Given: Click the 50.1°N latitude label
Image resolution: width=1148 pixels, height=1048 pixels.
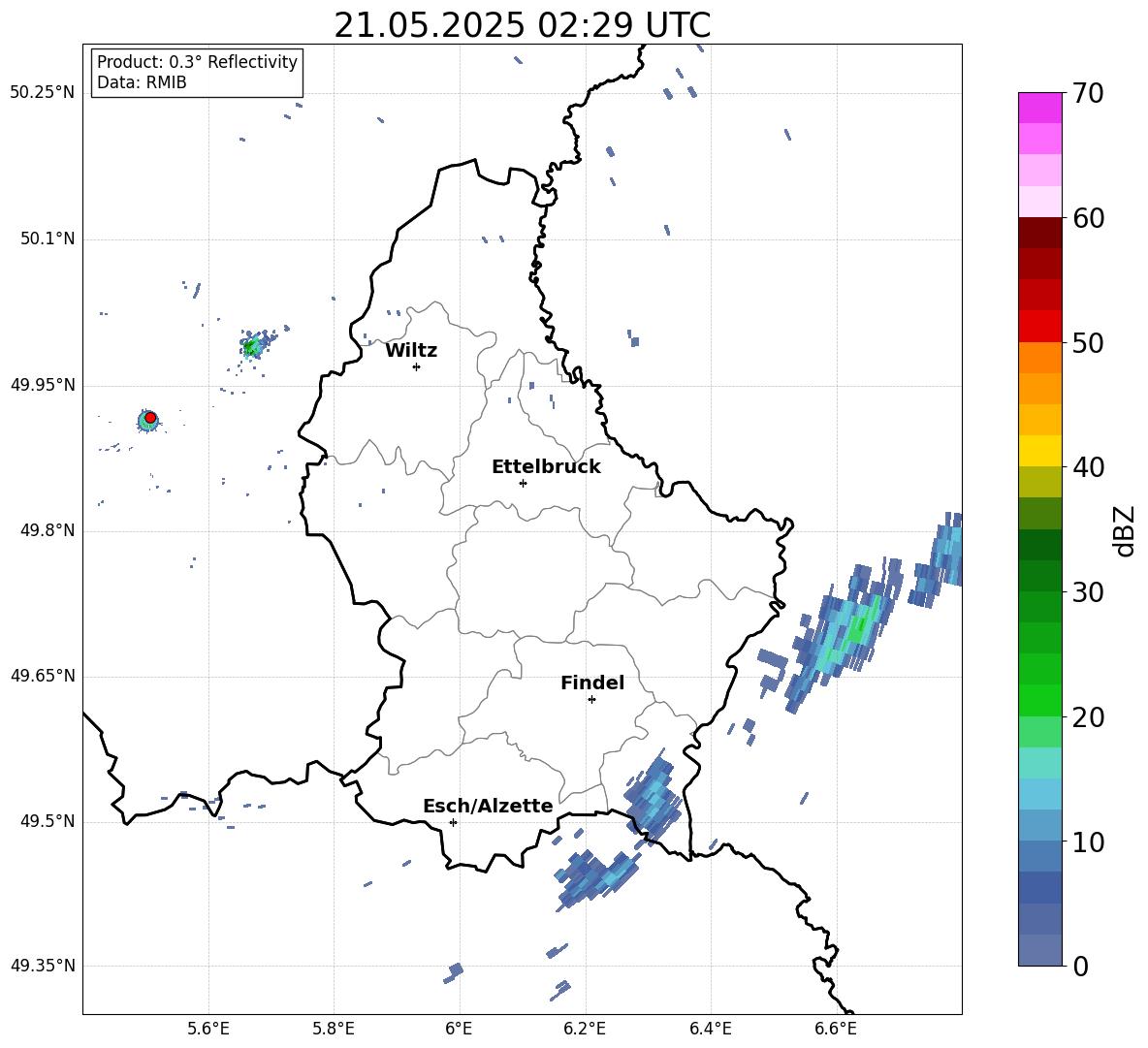Looking at the screenshot, I should pos(47,239).
